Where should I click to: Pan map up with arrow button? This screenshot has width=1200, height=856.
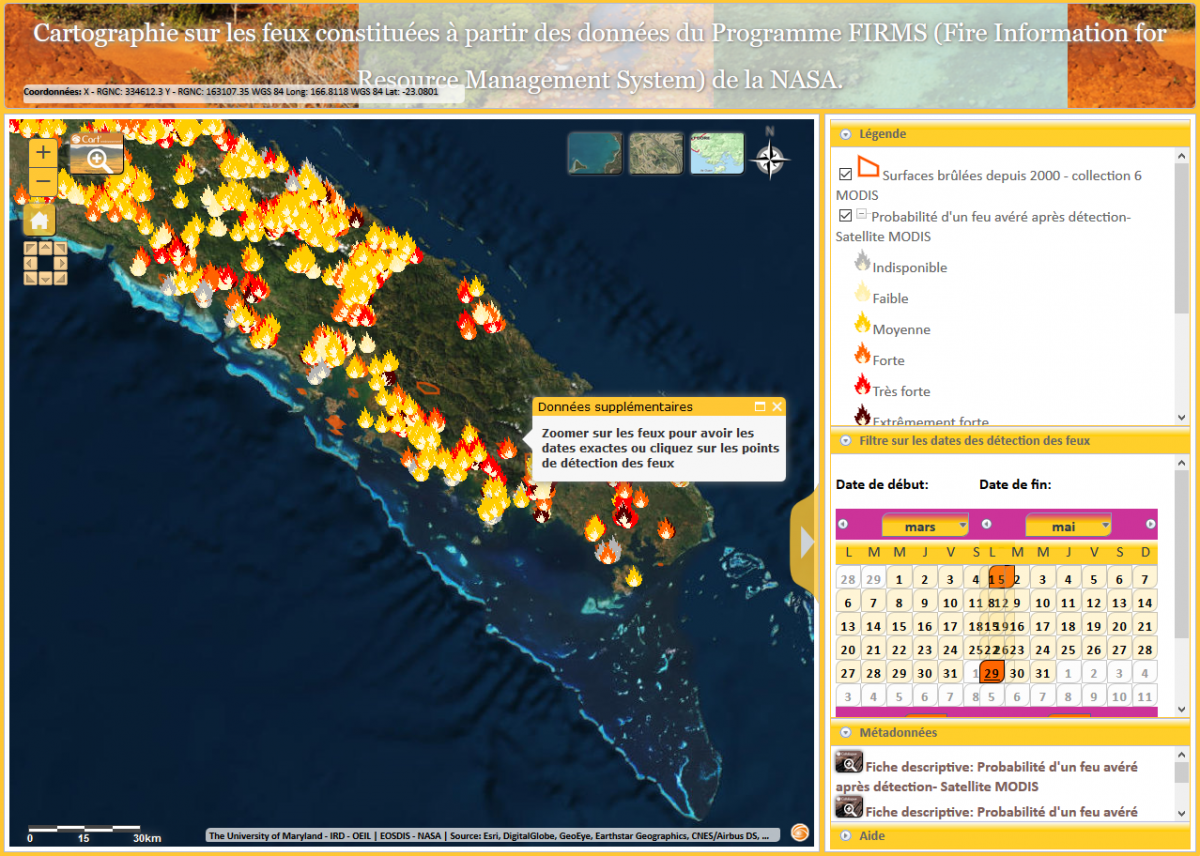tap(45, 248)
